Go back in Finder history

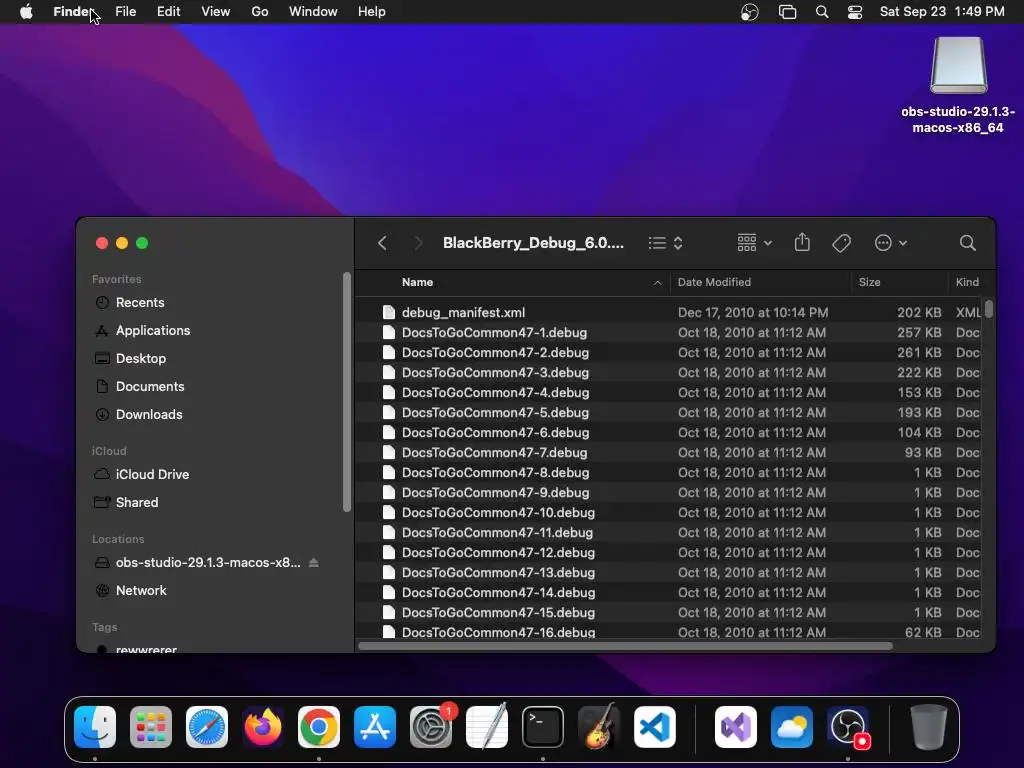[x=383, y=244]
